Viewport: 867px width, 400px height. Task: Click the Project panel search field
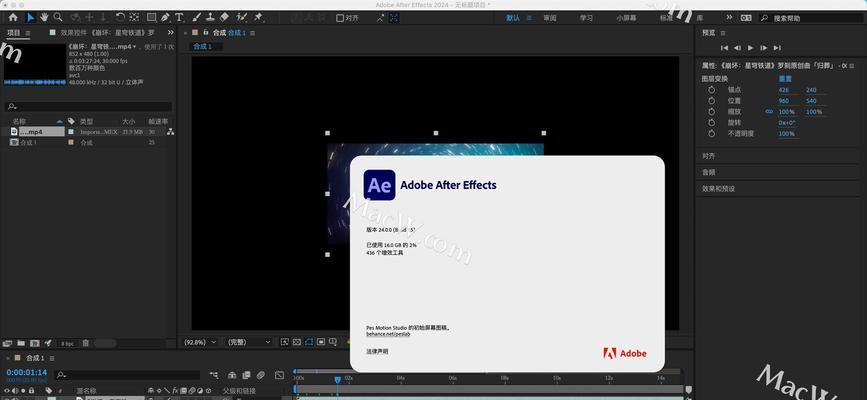coord(88,106)
